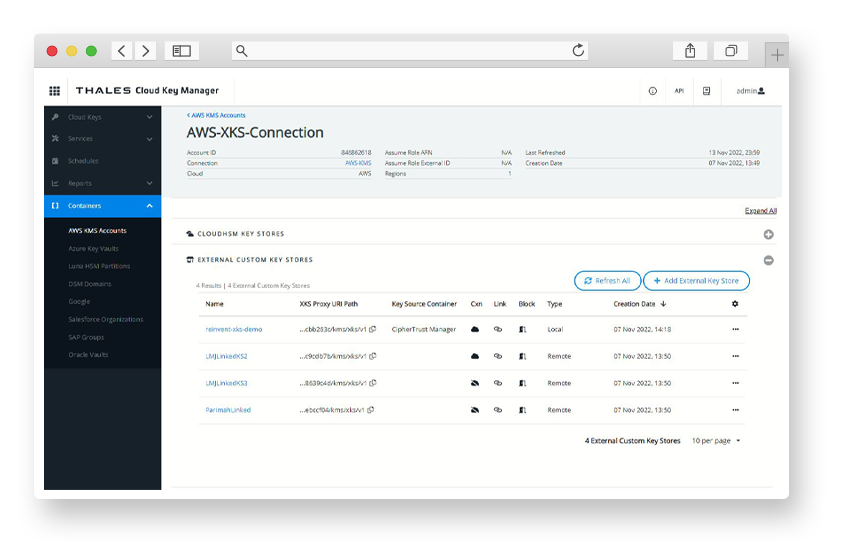Copy URI path for reinvent-xks-demo
850x550 pixels.
pos(372,329)
